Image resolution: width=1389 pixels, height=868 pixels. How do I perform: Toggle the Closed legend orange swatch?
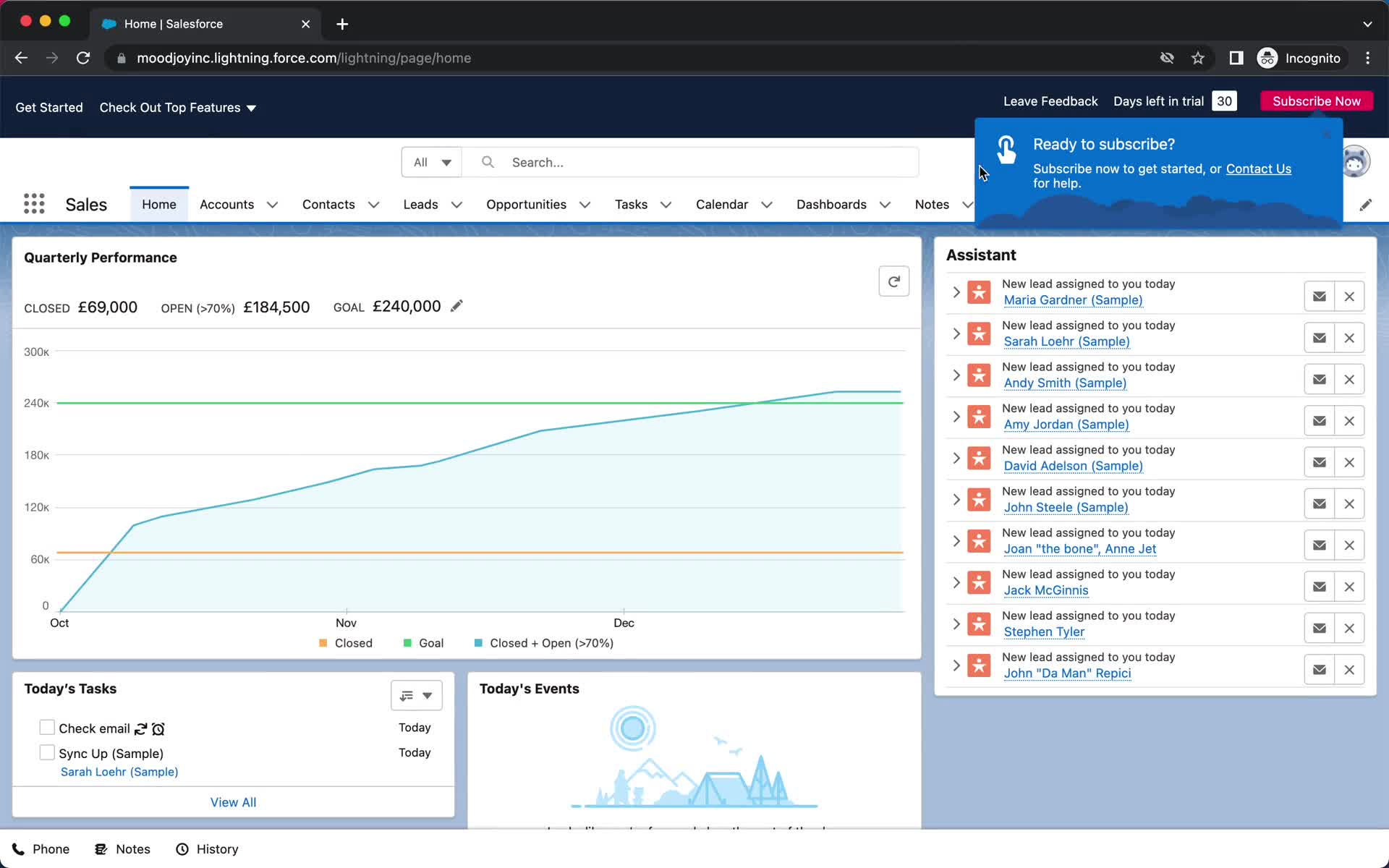323,643
